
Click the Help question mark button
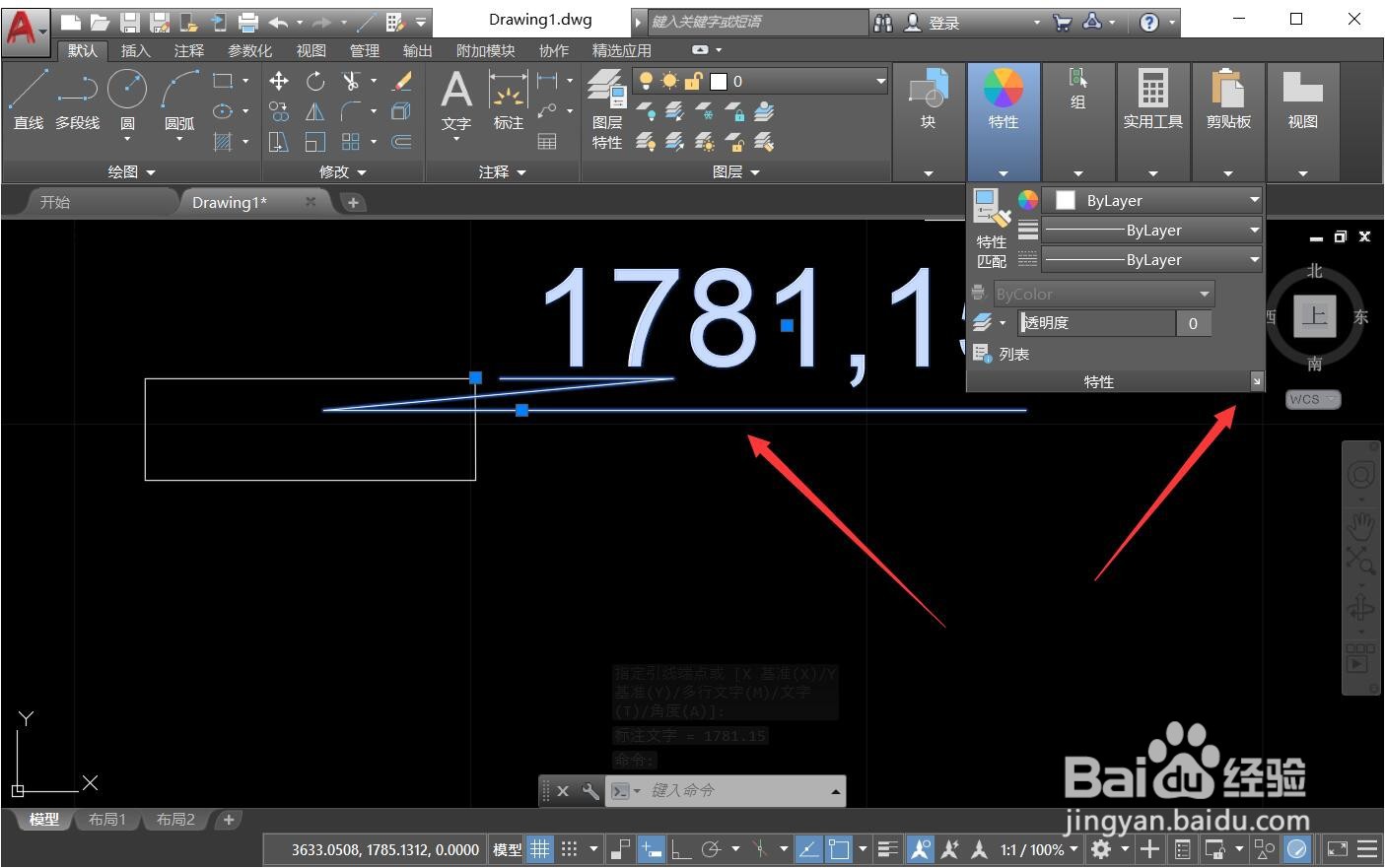point(1149,22)
